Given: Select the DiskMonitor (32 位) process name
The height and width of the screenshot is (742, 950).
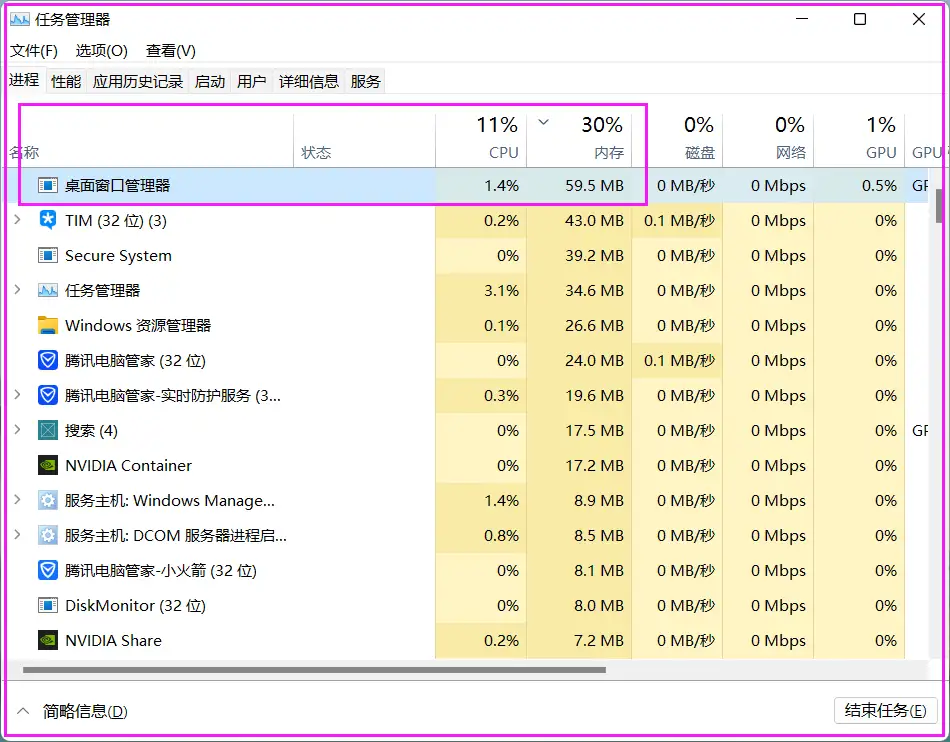Looking at the screenshot, I should pos(136,606).
